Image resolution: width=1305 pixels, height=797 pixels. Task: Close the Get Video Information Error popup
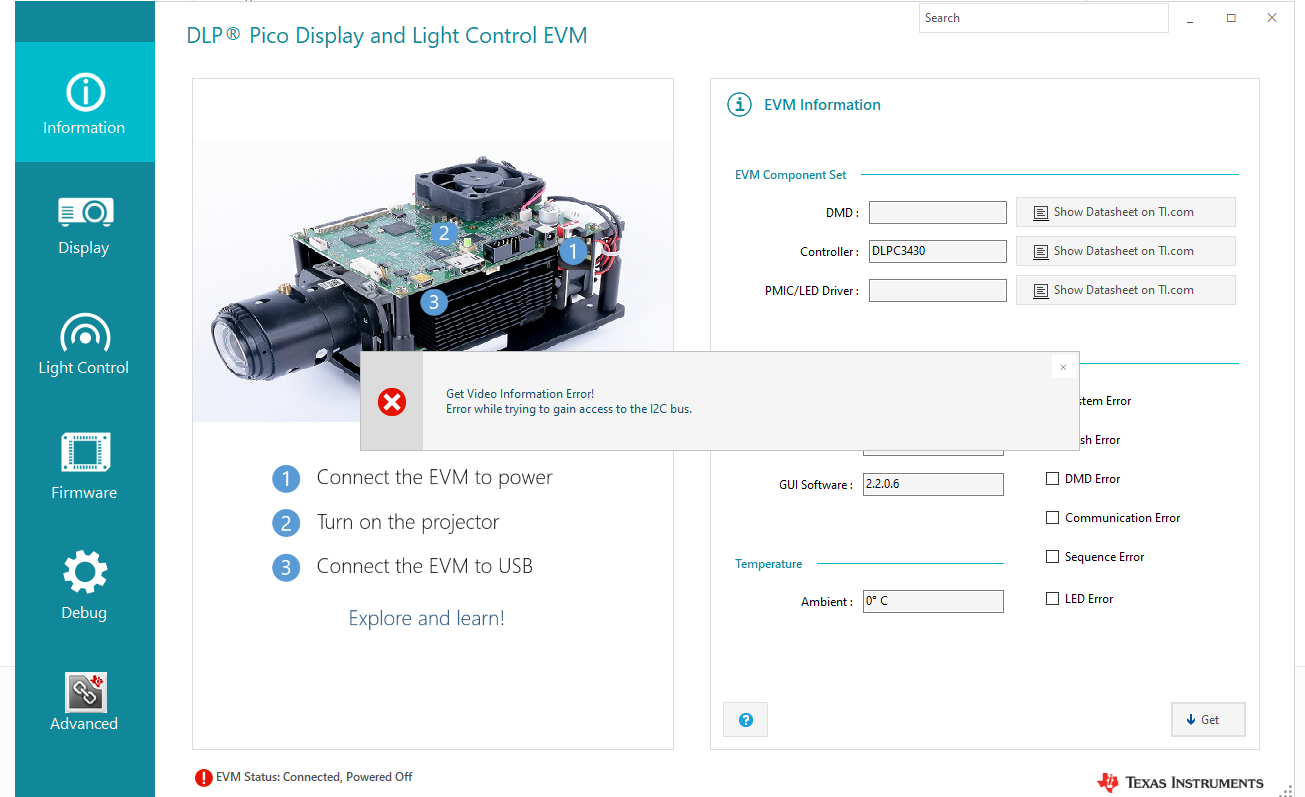(1063, 367)
